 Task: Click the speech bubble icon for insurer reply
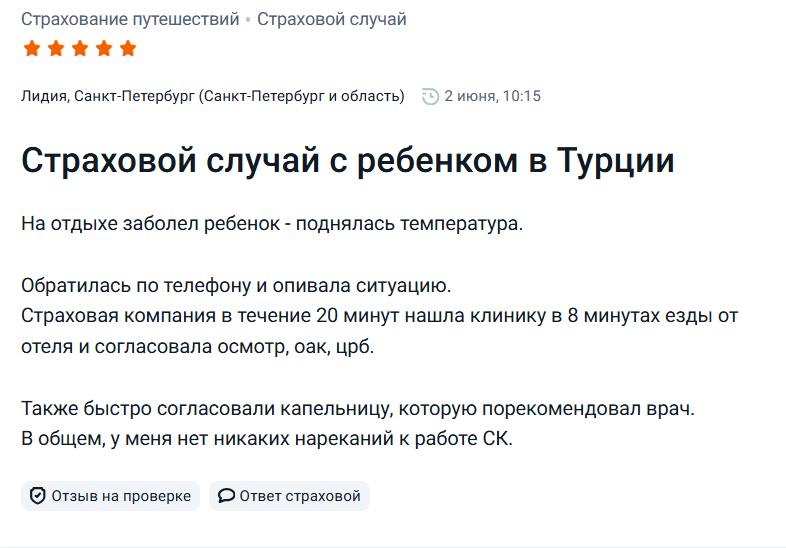(x=226, y=496)
